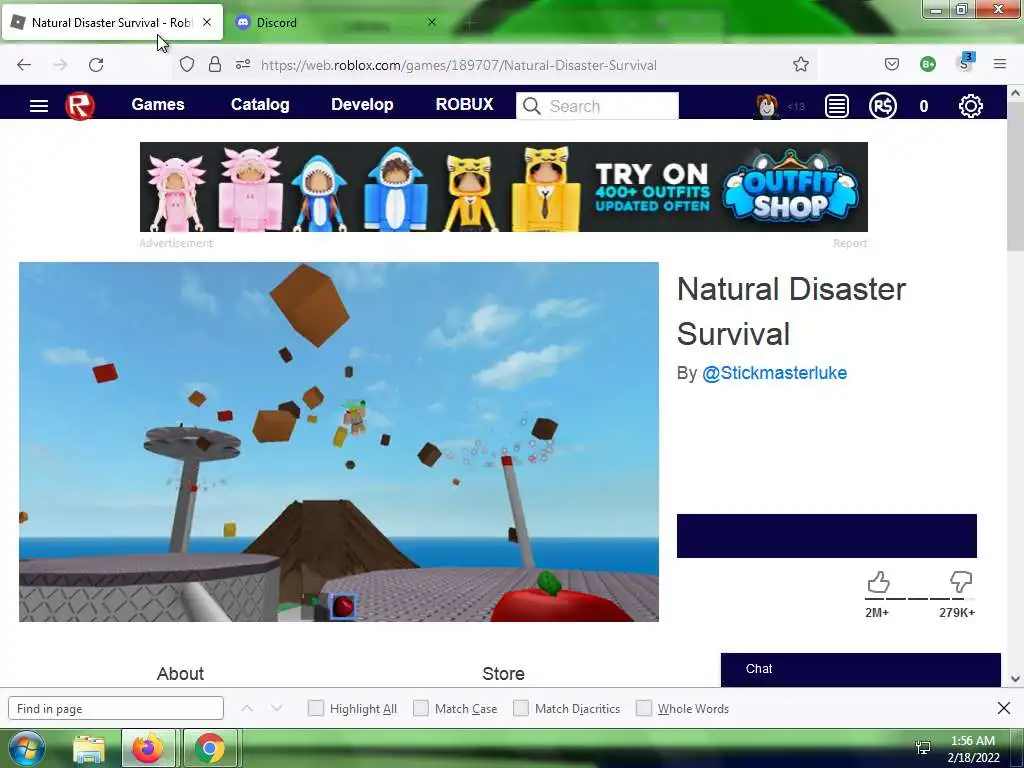Select the Natural Disaster Survival browser tab
Screen dimensions: 1024x768
[x=112, y=22]
